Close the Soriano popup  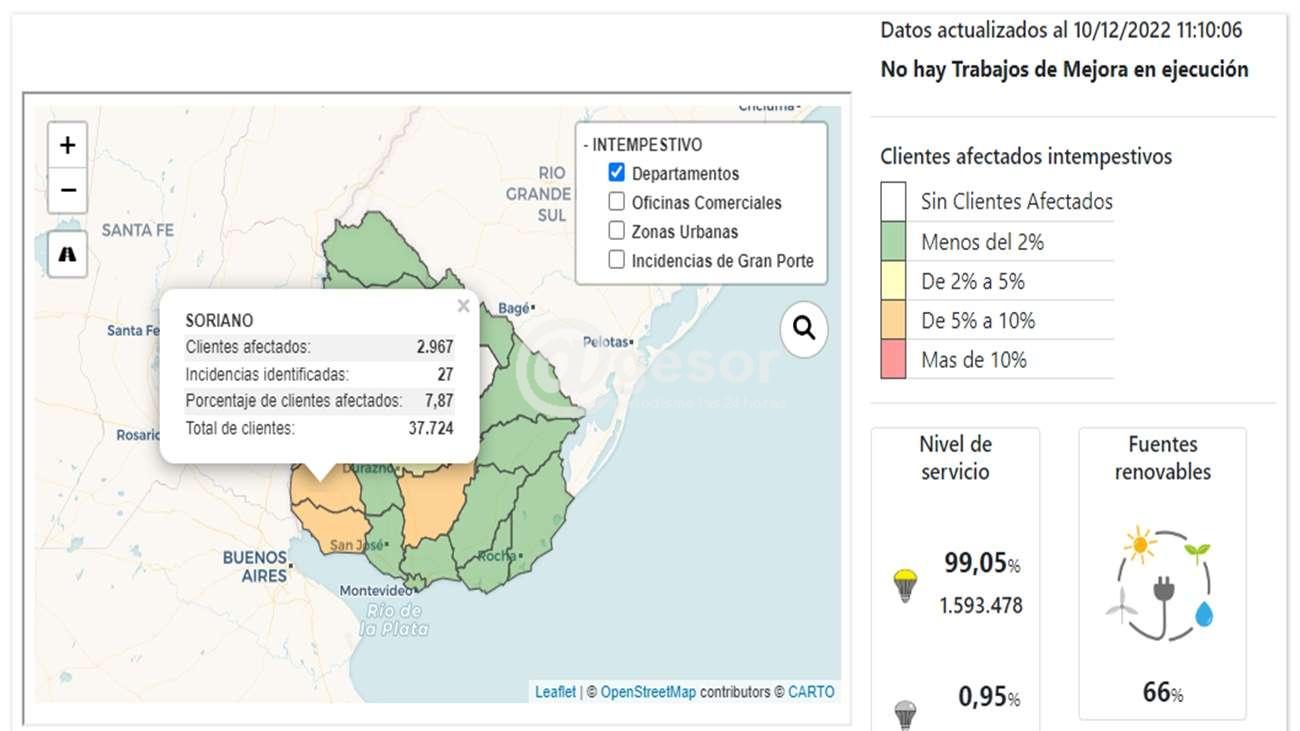(x=463, y=306)
